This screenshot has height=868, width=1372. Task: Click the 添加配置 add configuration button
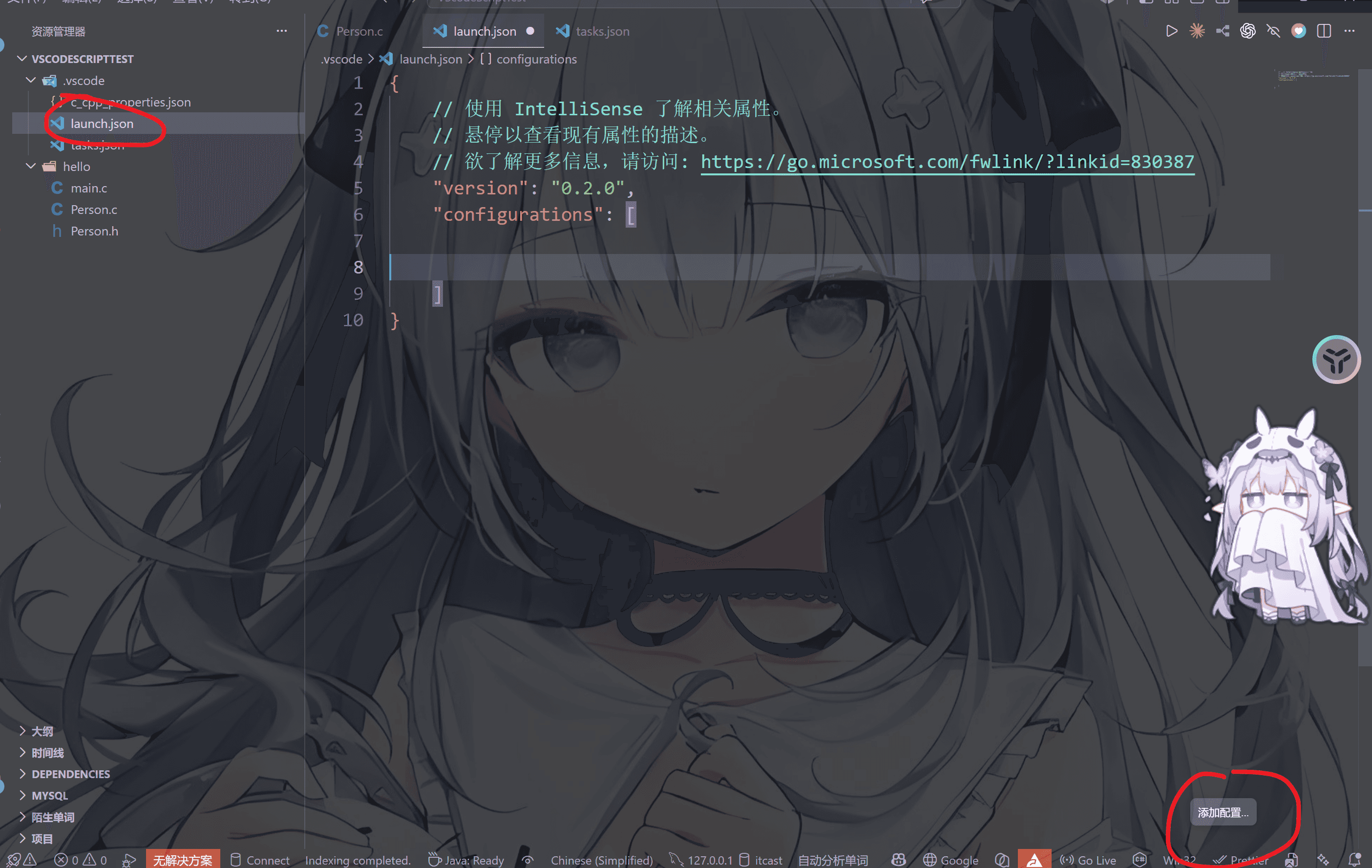1223,813
